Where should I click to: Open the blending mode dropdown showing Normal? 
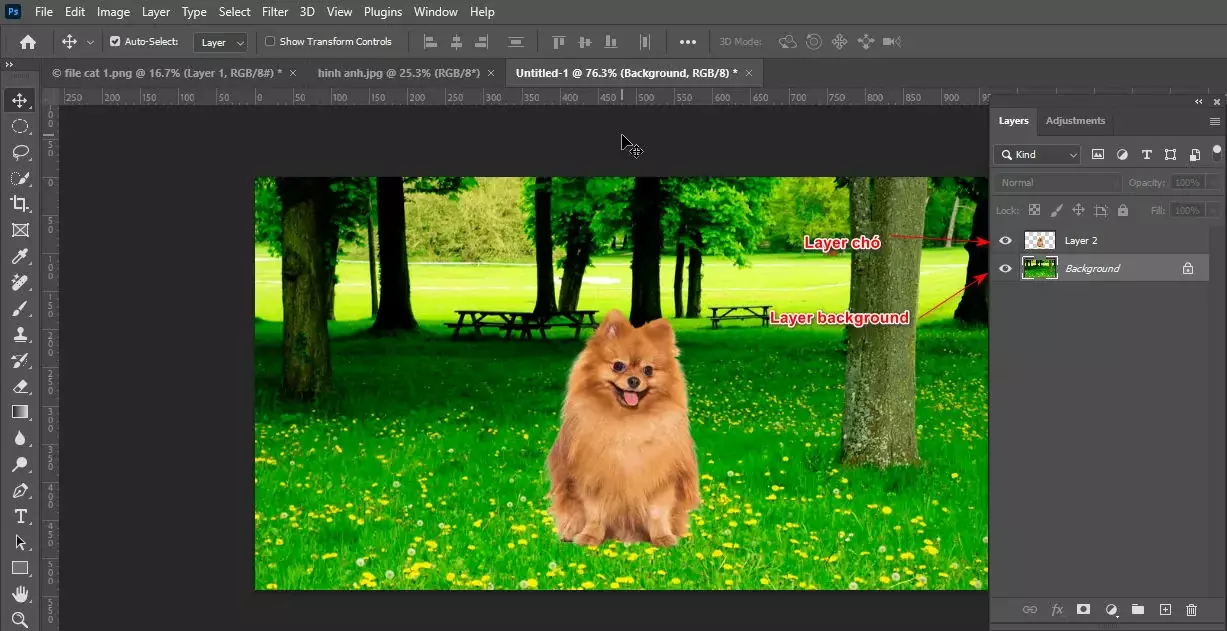[1055, 182]
